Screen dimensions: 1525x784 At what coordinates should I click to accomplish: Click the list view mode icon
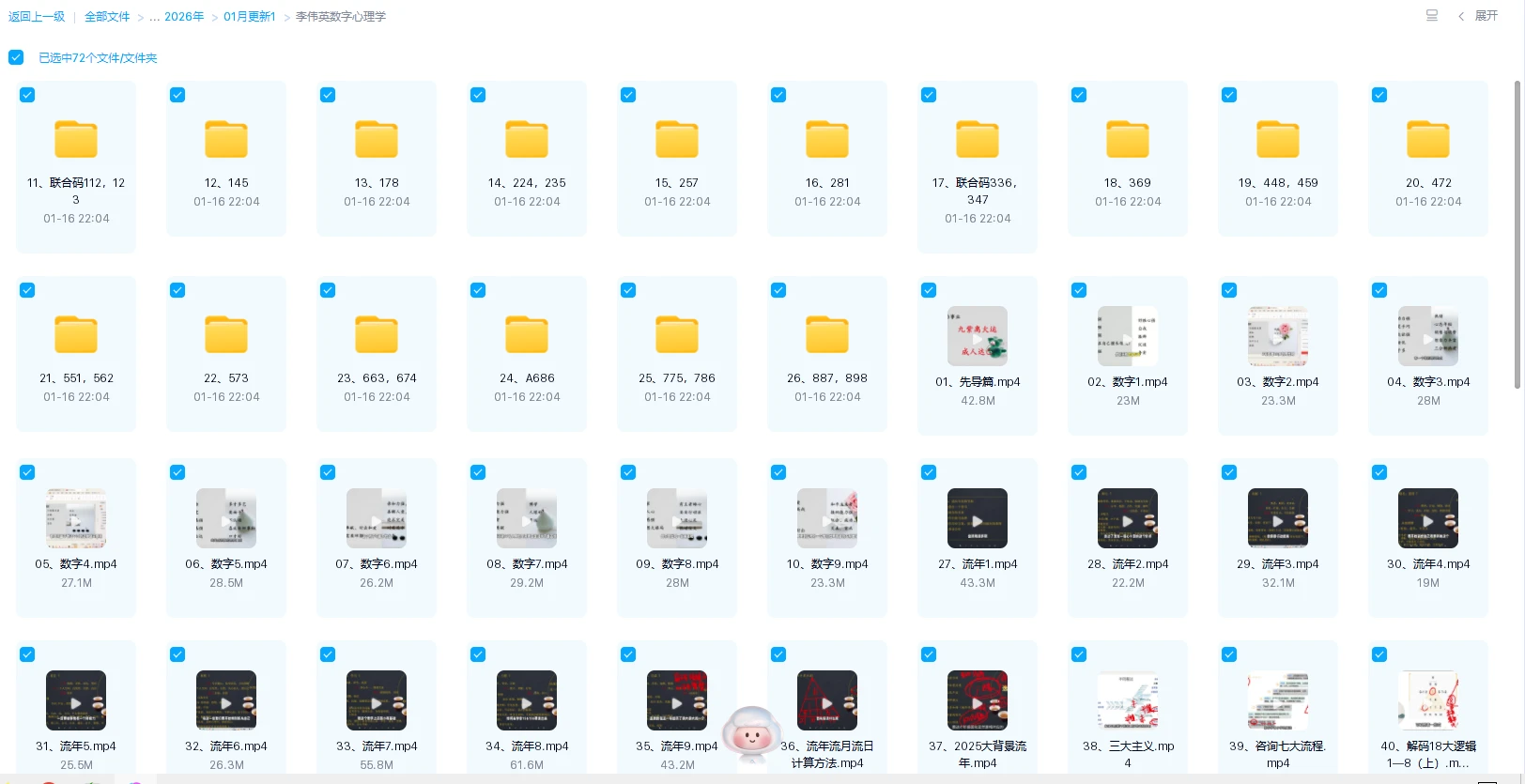[x=1432, y=16]
